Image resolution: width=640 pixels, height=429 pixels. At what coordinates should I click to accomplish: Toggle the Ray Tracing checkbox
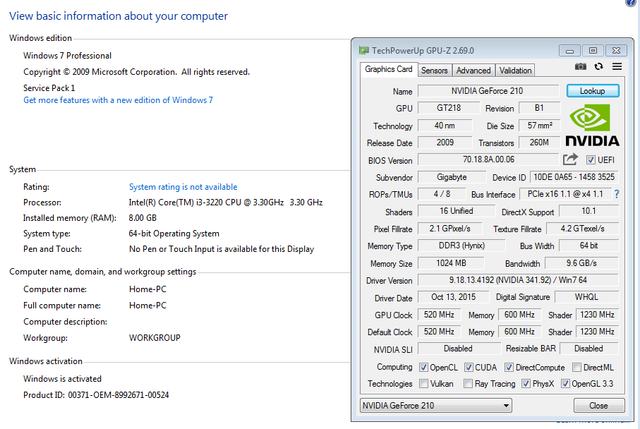[468, 384]
